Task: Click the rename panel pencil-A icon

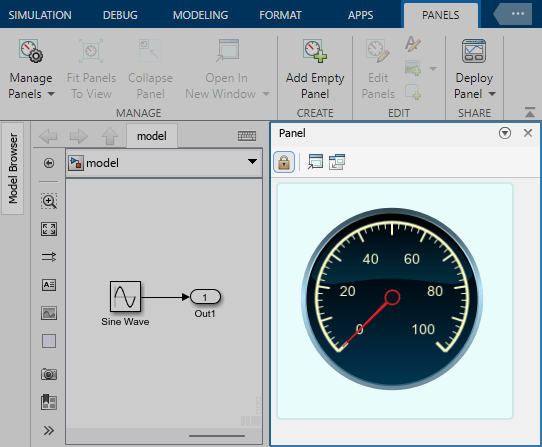Action: coord(413,44)
